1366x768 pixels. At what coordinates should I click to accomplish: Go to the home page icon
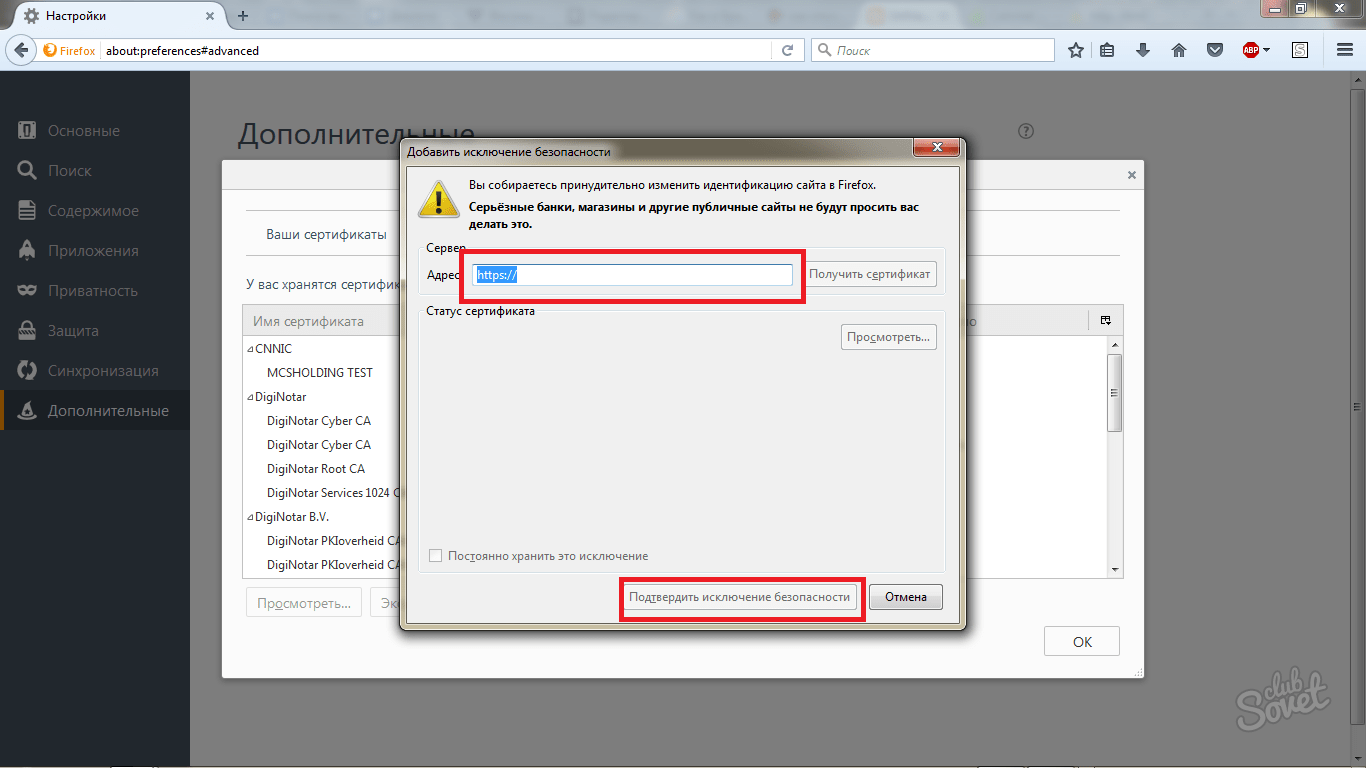(1179, 50)
